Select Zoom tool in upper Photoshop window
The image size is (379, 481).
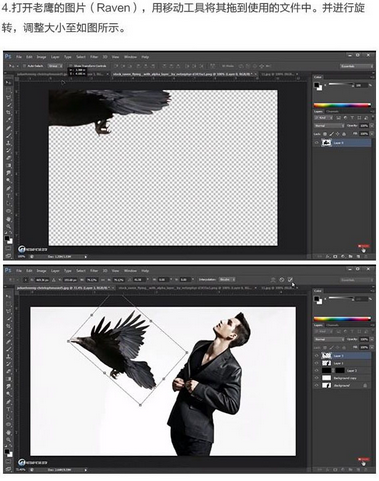tap(9, 226)
